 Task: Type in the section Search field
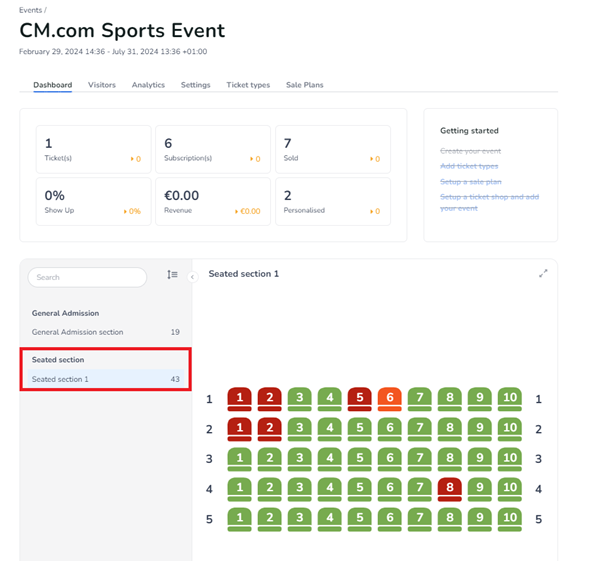point(90,277)
